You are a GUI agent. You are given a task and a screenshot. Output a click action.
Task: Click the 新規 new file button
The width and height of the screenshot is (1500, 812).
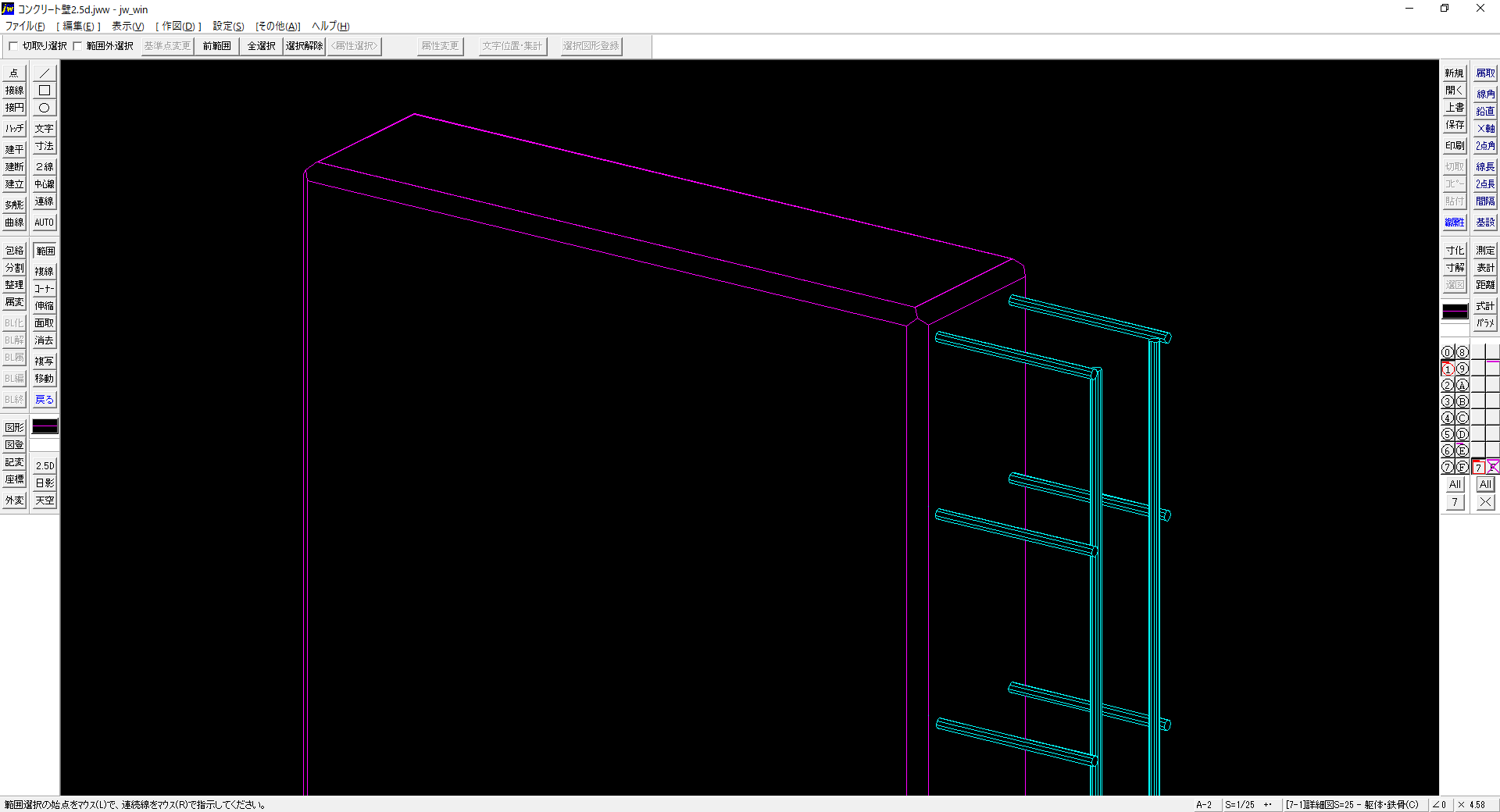[1454, 73]
